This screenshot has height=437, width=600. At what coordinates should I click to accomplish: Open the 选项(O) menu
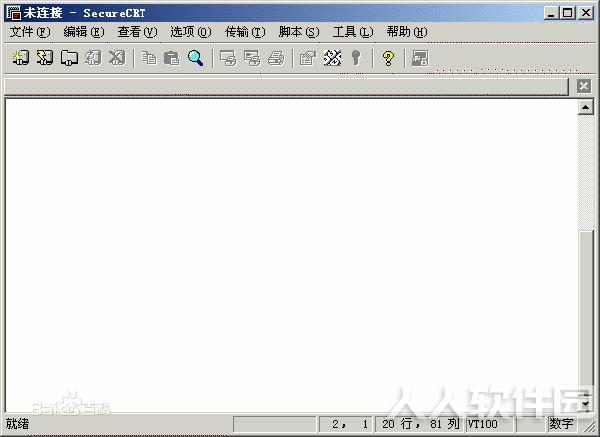coord(191,32)
